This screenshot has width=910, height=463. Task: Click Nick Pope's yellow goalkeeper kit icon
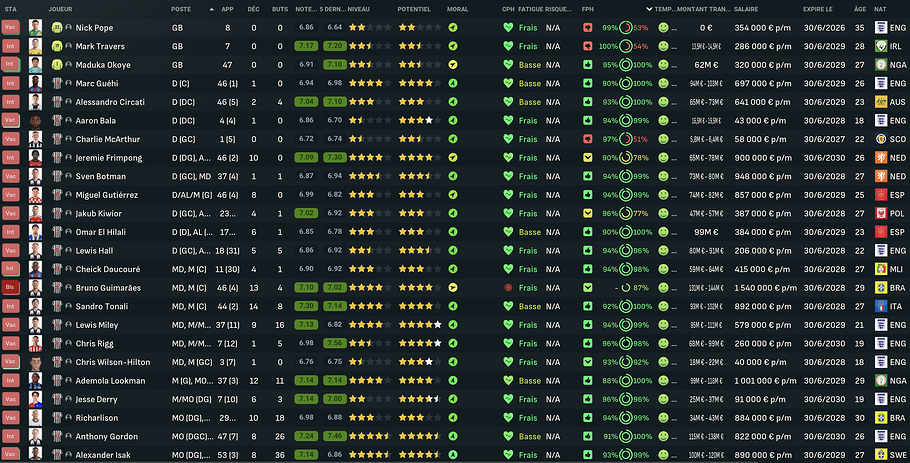[x=57, y=27]
